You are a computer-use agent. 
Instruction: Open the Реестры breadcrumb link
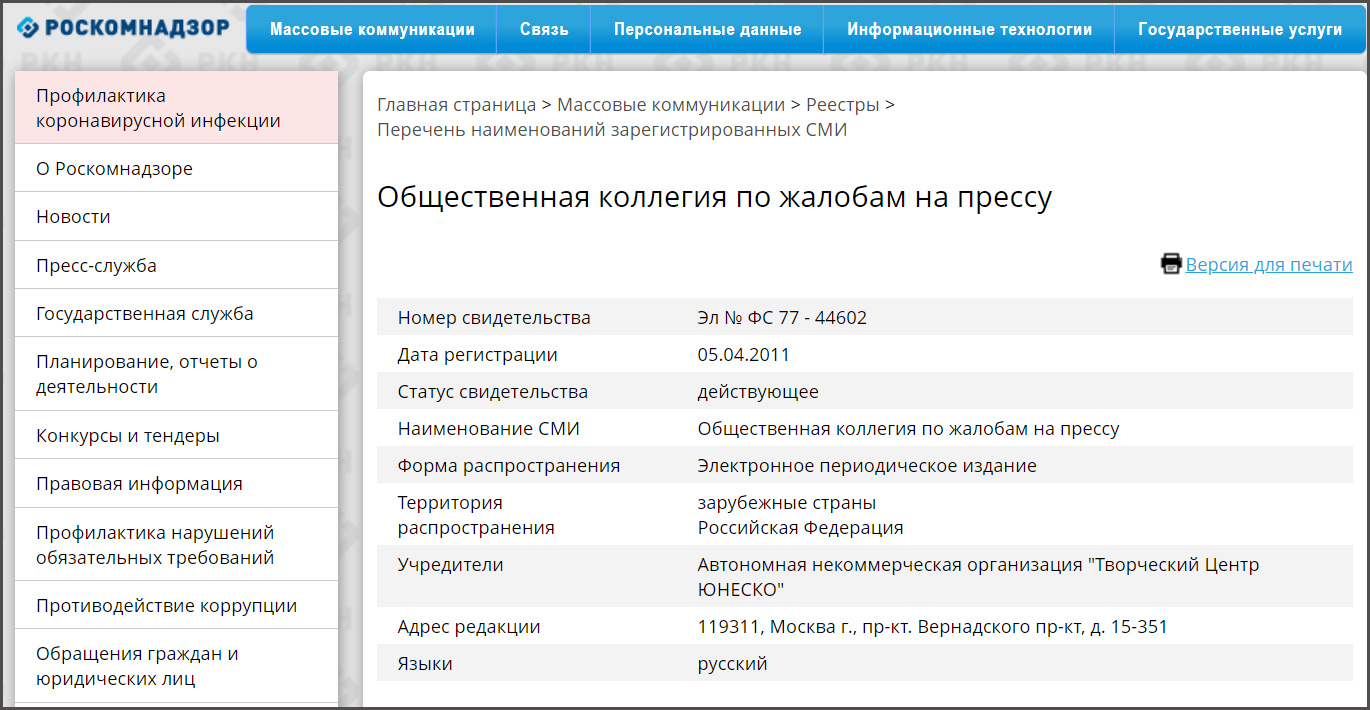[x=843, y=104]
